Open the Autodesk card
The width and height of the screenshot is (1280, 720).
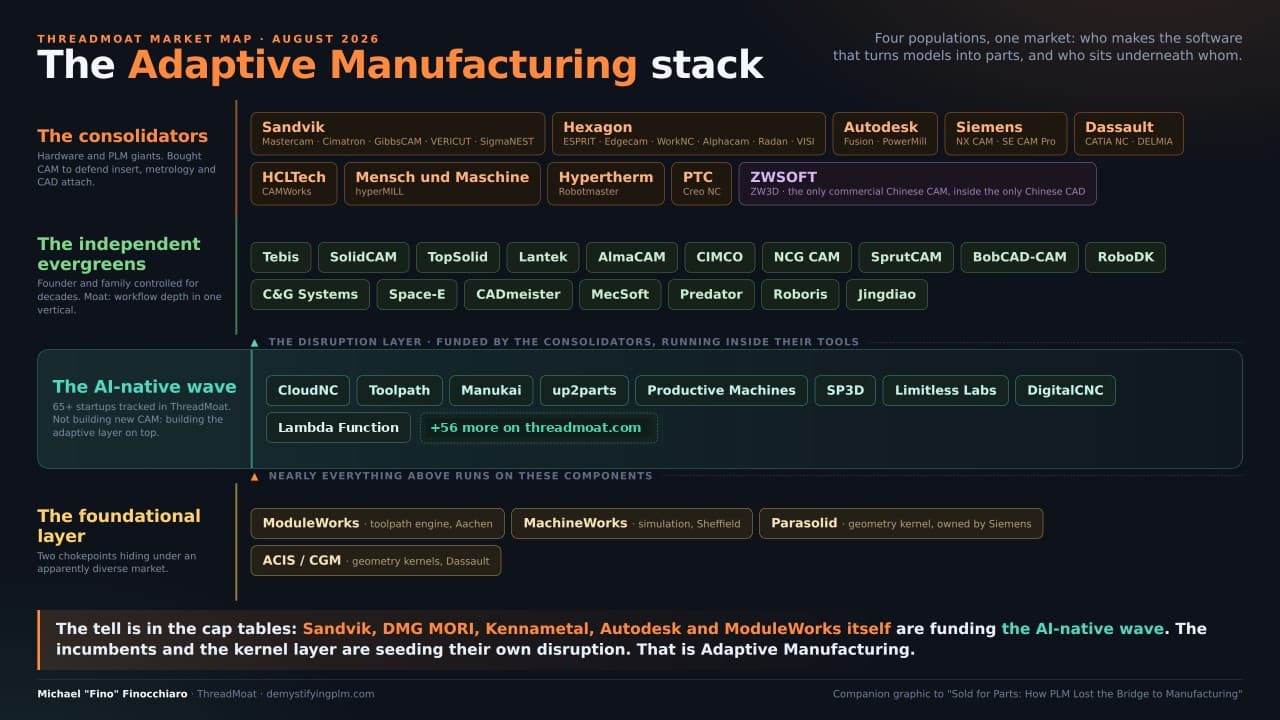885,134
